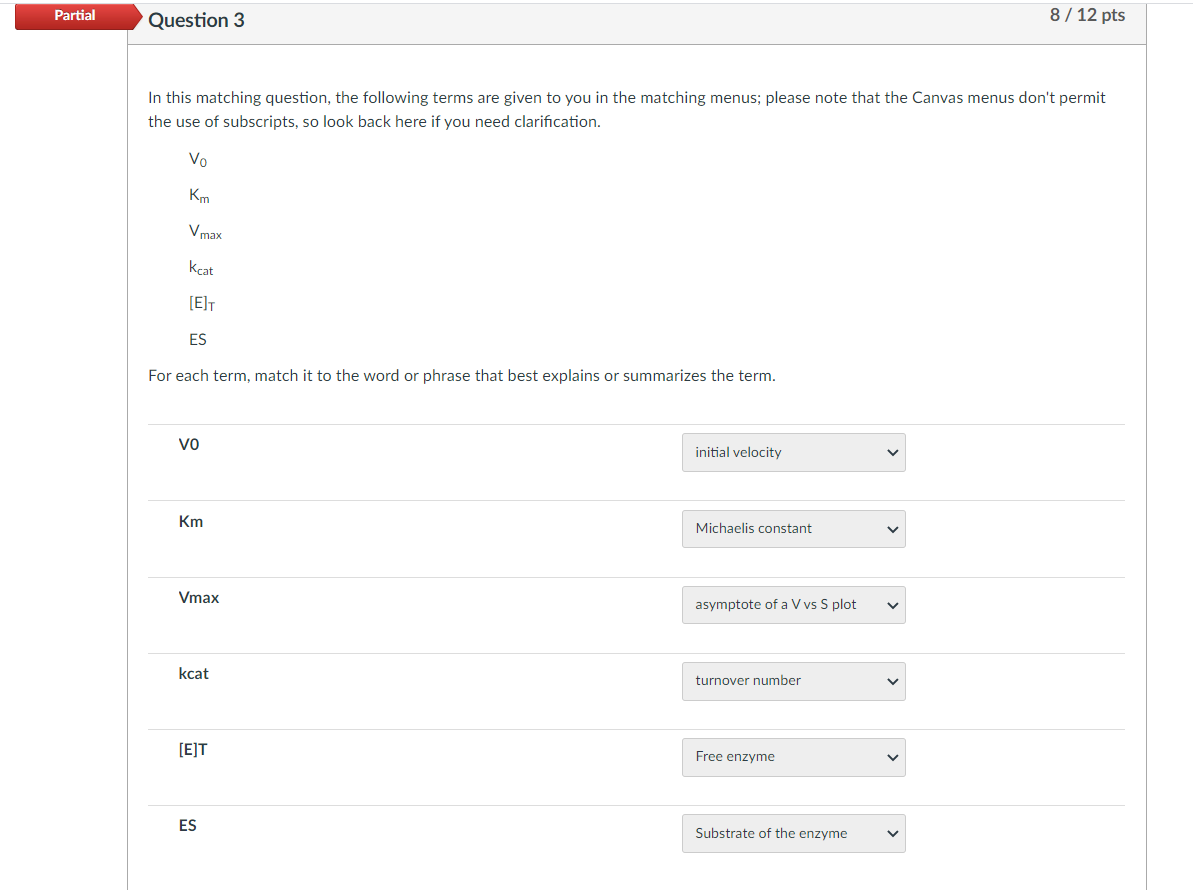Open the Vmax dropdown showing asymptote answer
1193x890 pixels.
(x=793, y=604)
